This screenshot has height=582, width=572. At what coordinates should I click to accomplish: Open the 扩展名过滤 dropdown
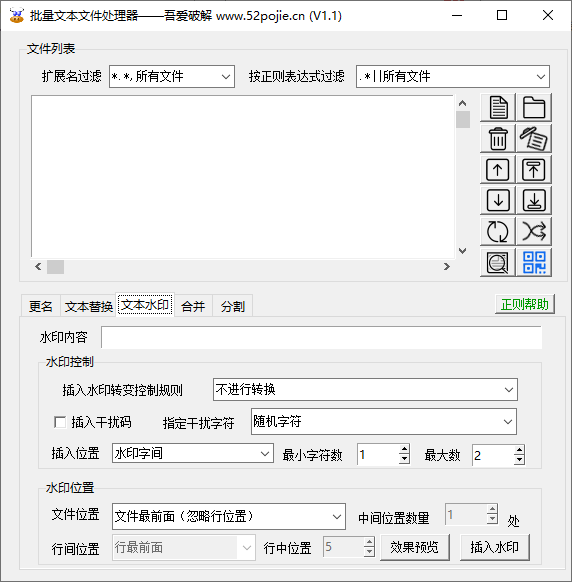click(172, 76)
